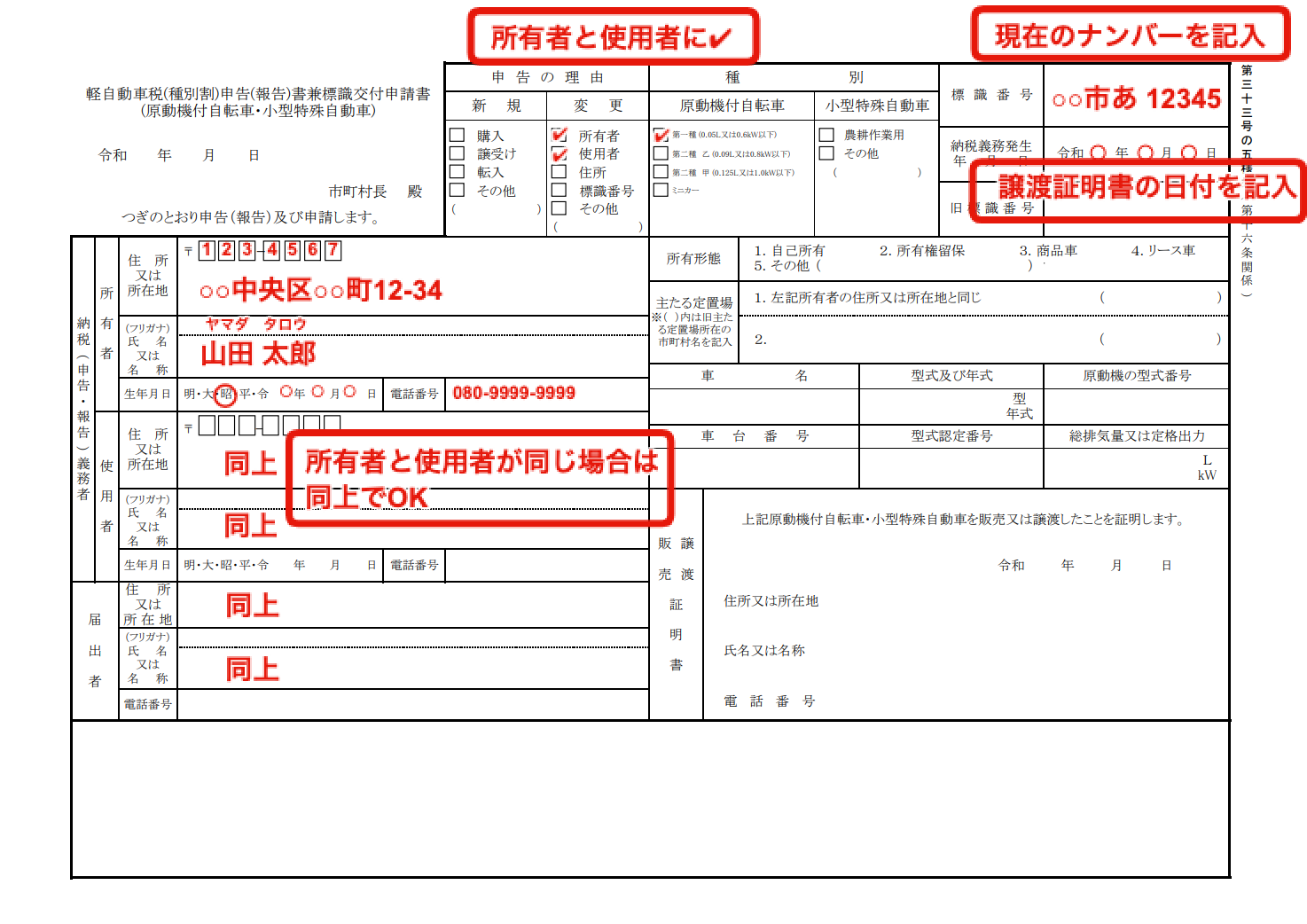1307x924 pixels.
Task: Click the owner address ○○中央区○○町12-34
Action: (x=321, y=290)
